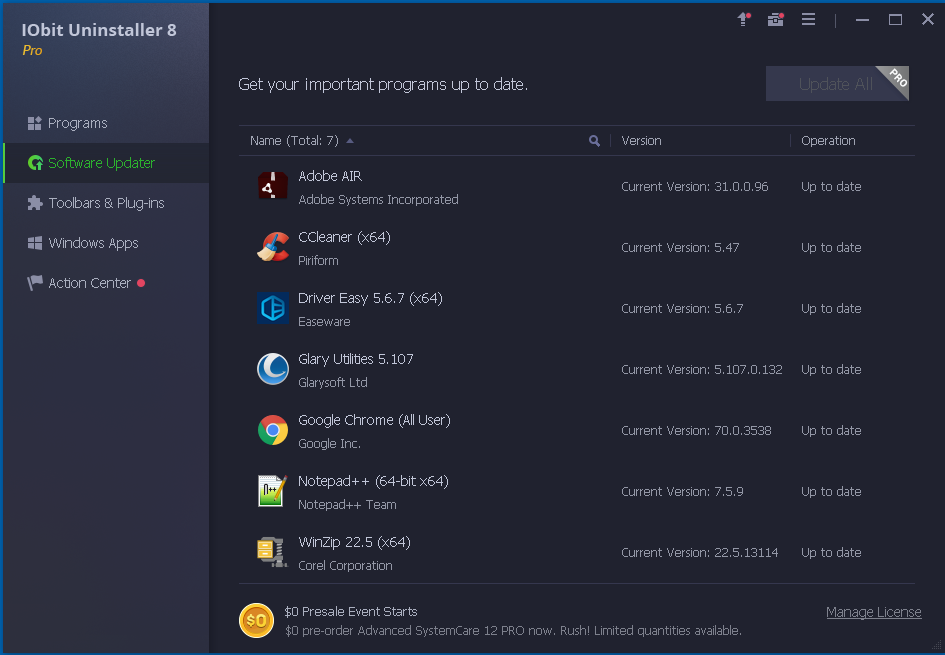Click Up to date for Google Chrome

pos(831,430)
